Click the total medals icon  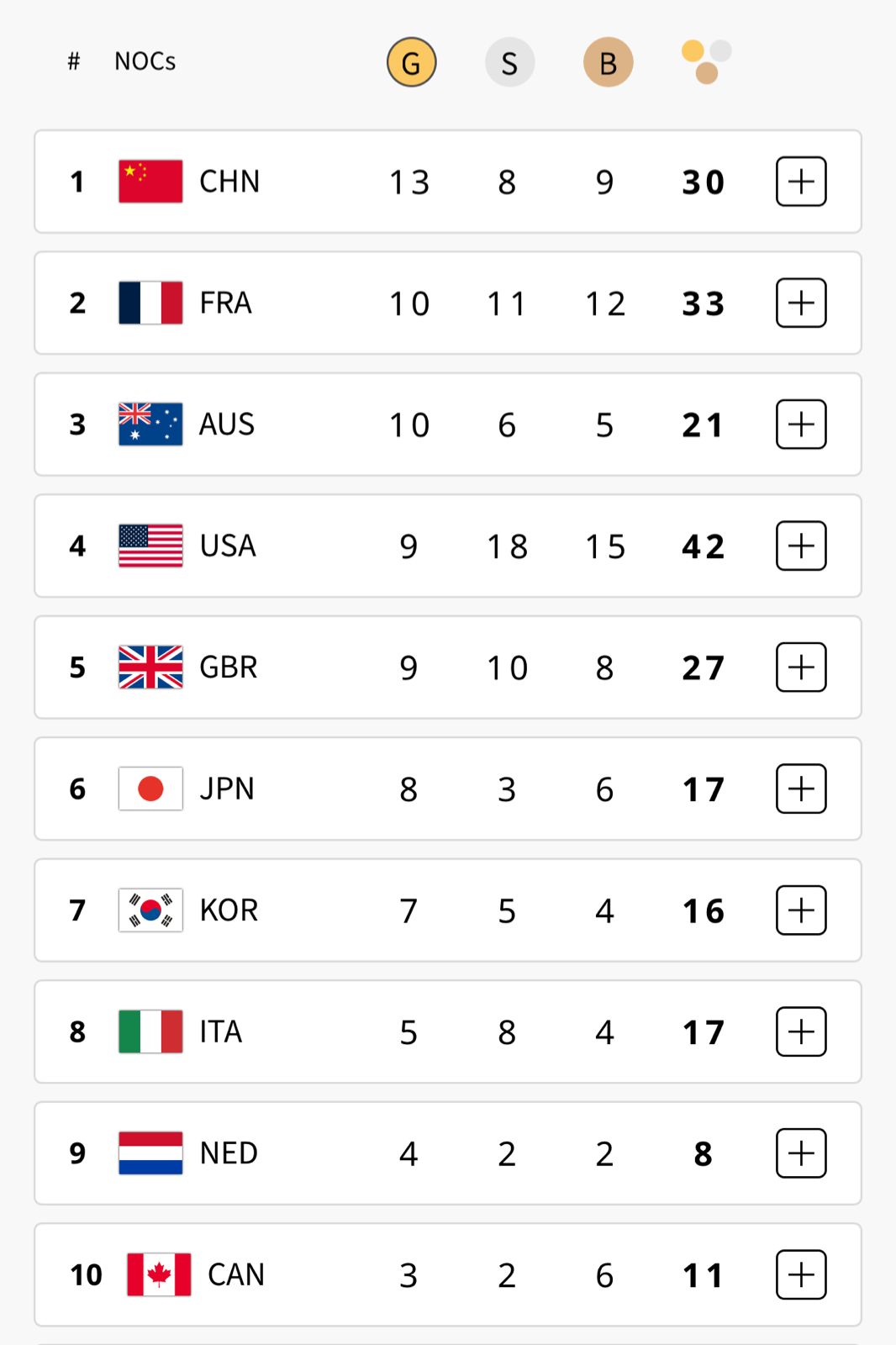(706, 61)
